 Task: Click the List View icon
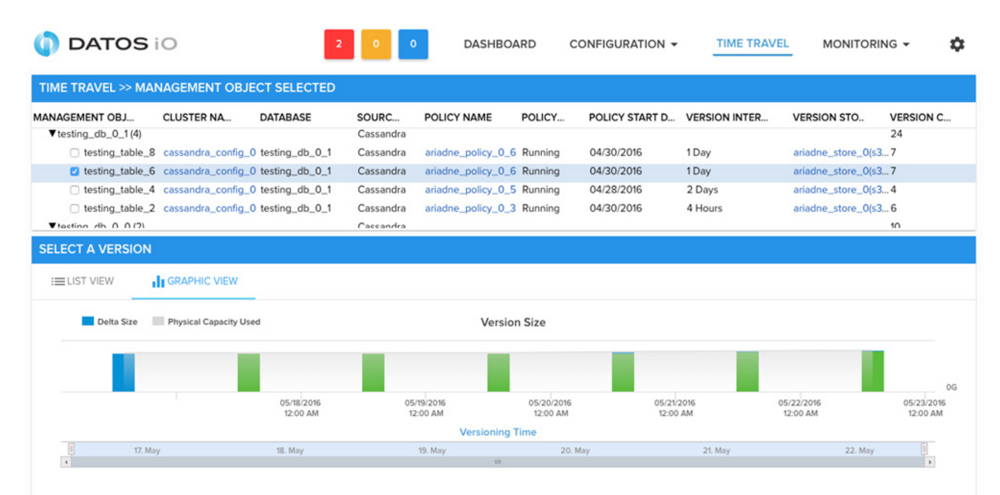point(58,282)
